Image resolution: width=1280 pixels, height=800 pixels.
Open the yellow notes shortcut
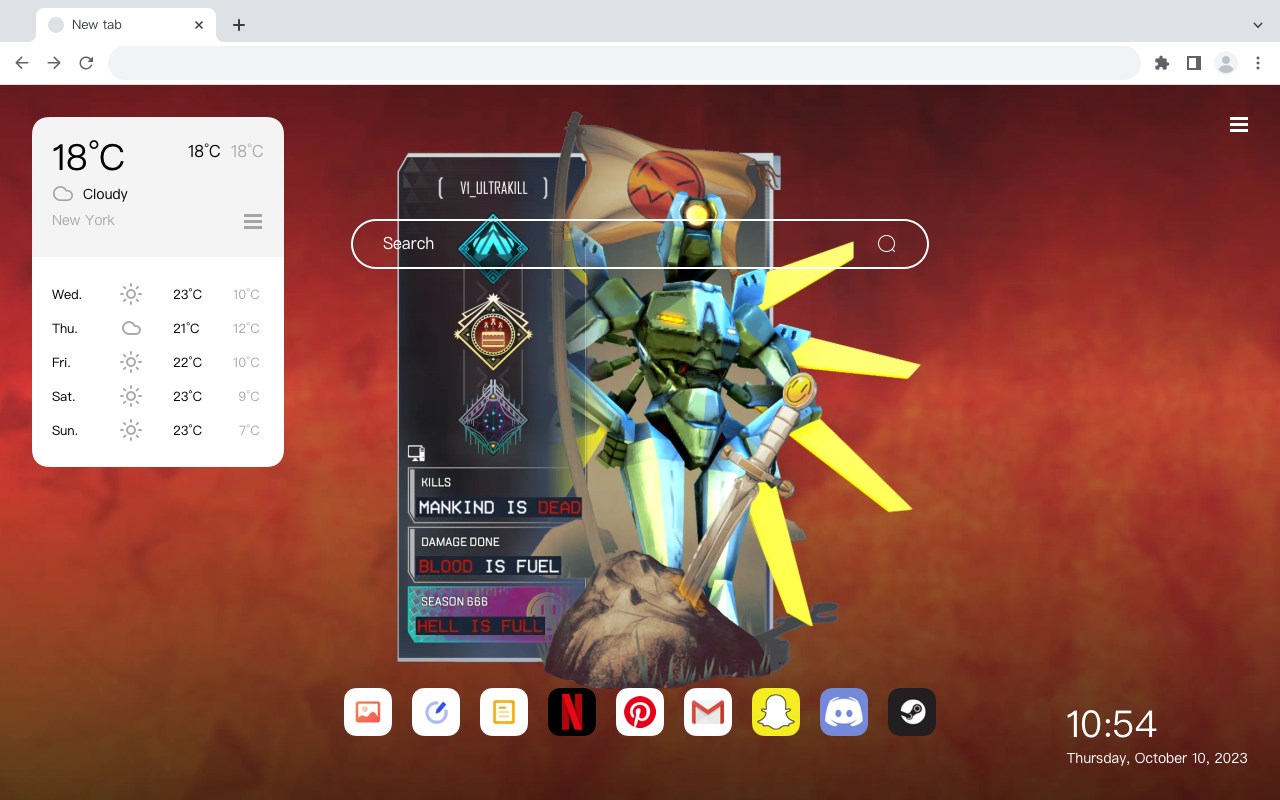pos(504,712)
